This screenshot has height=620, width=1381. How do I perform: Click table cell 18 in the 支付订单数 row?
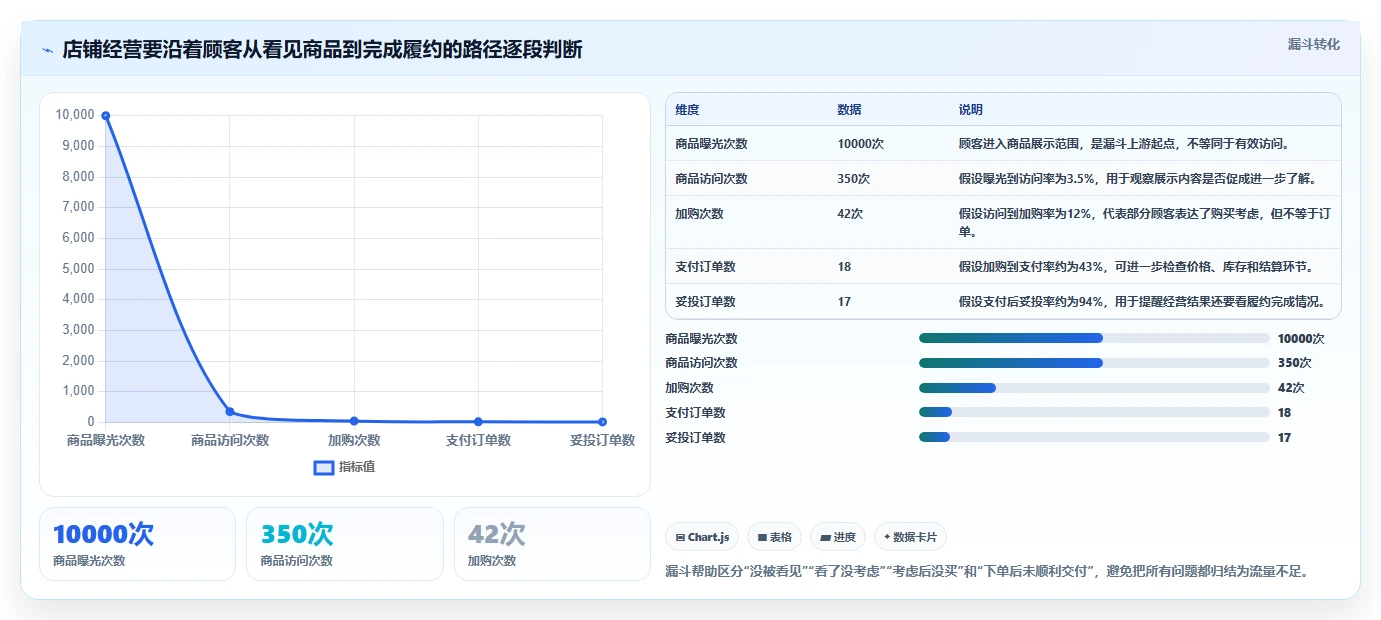pyautogui.click(x=844, y=267)
